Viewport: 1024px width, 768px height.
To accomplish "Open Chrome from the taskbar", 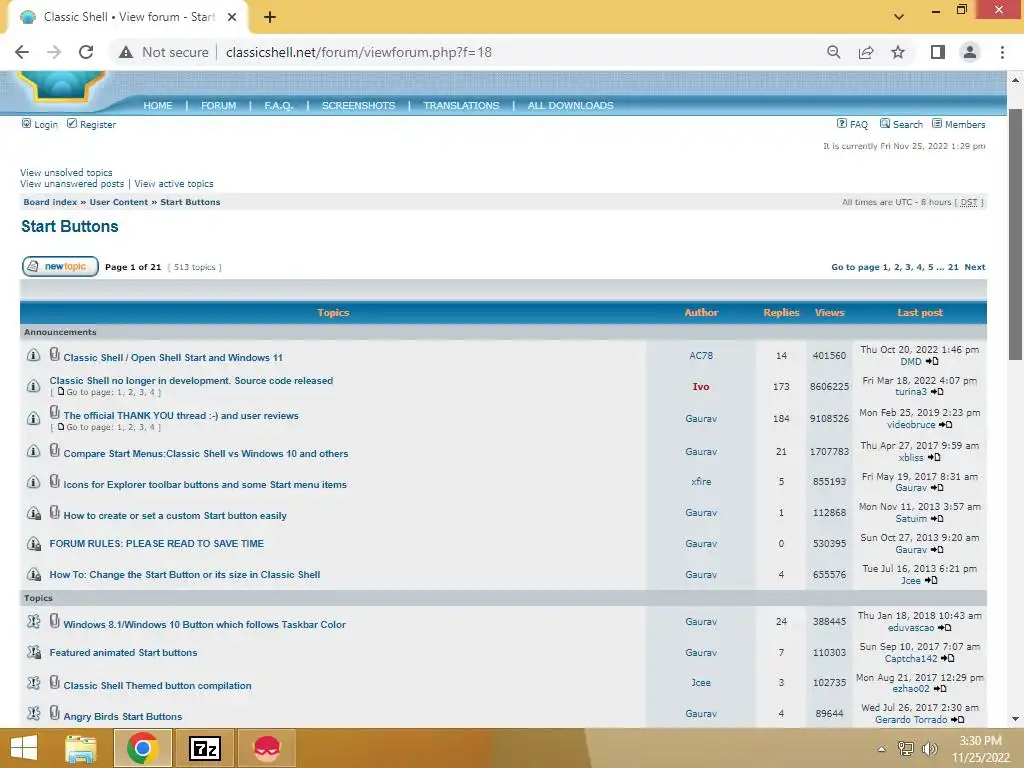I will [x=142, y=748].
